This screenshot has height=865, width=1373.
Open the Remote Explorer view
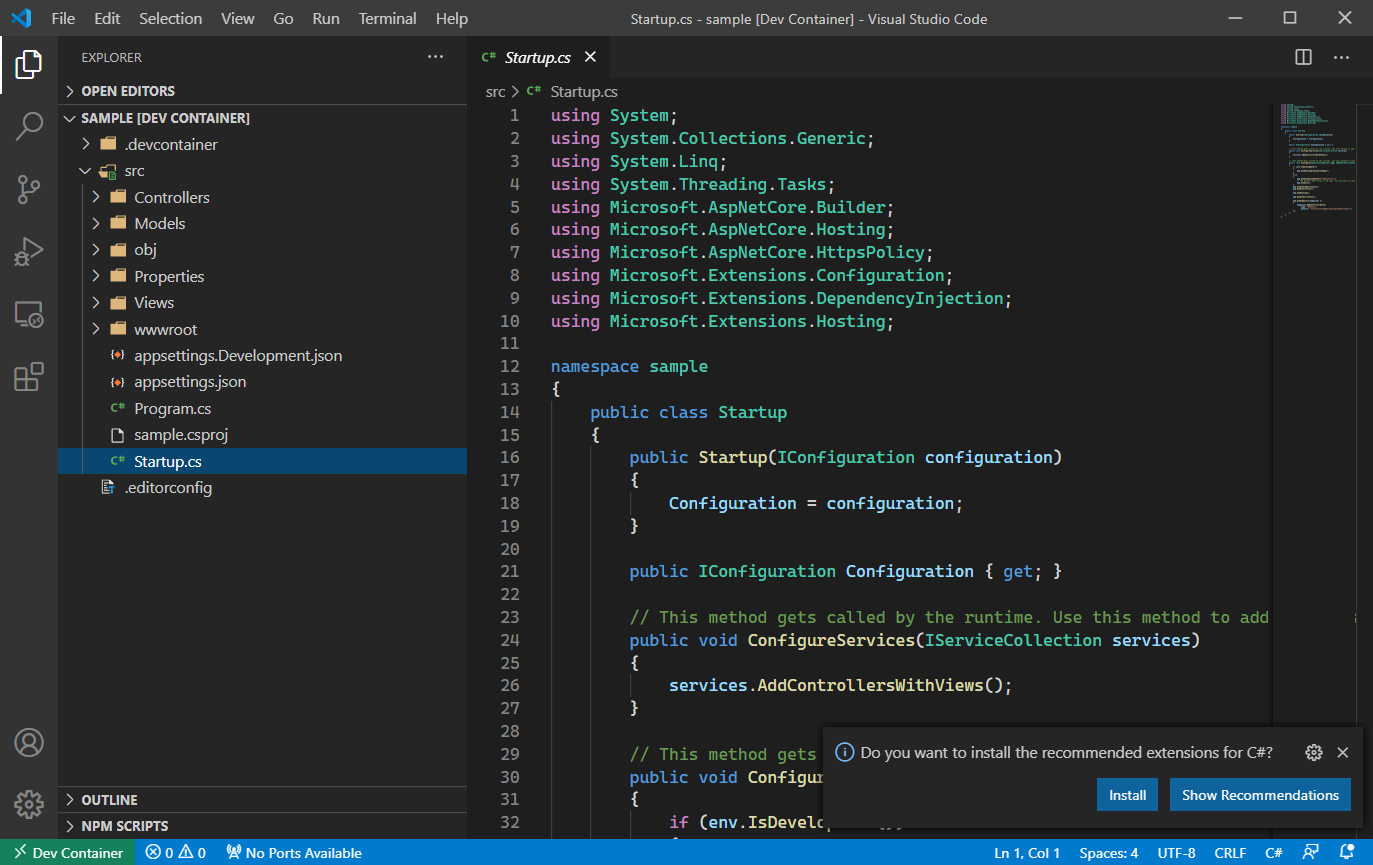[x=29, y=315]
